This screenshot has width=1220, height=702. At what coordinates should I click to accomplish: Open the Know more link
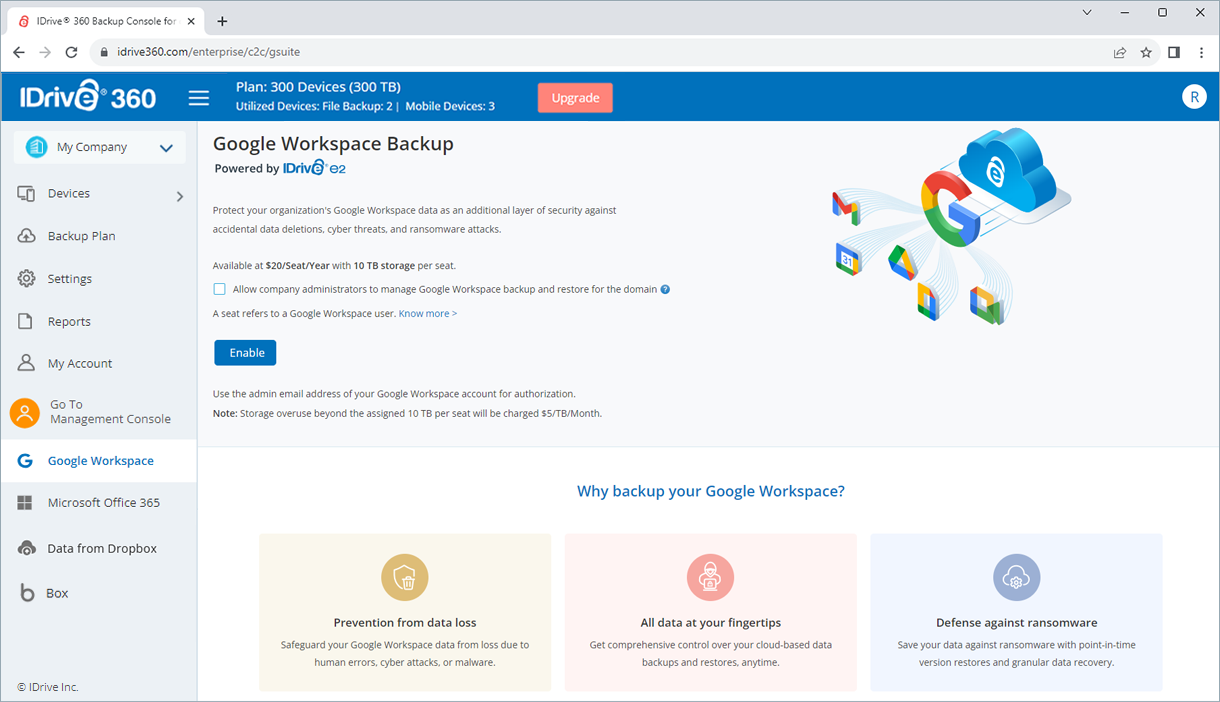click(428, 314)
